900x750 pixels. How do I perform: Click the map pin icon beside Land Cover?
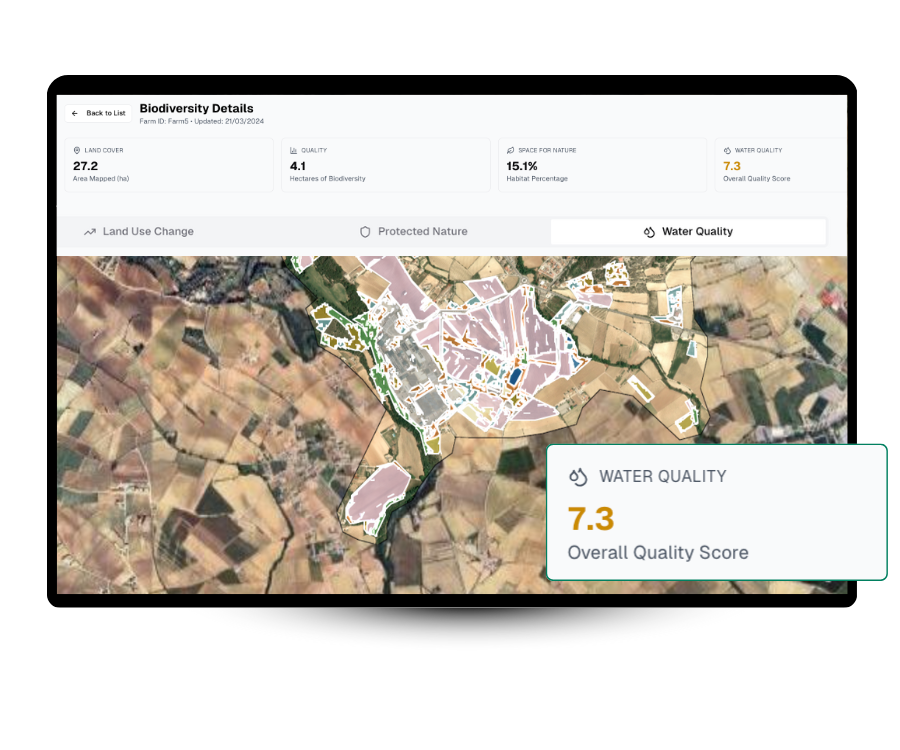click(77, 150)
